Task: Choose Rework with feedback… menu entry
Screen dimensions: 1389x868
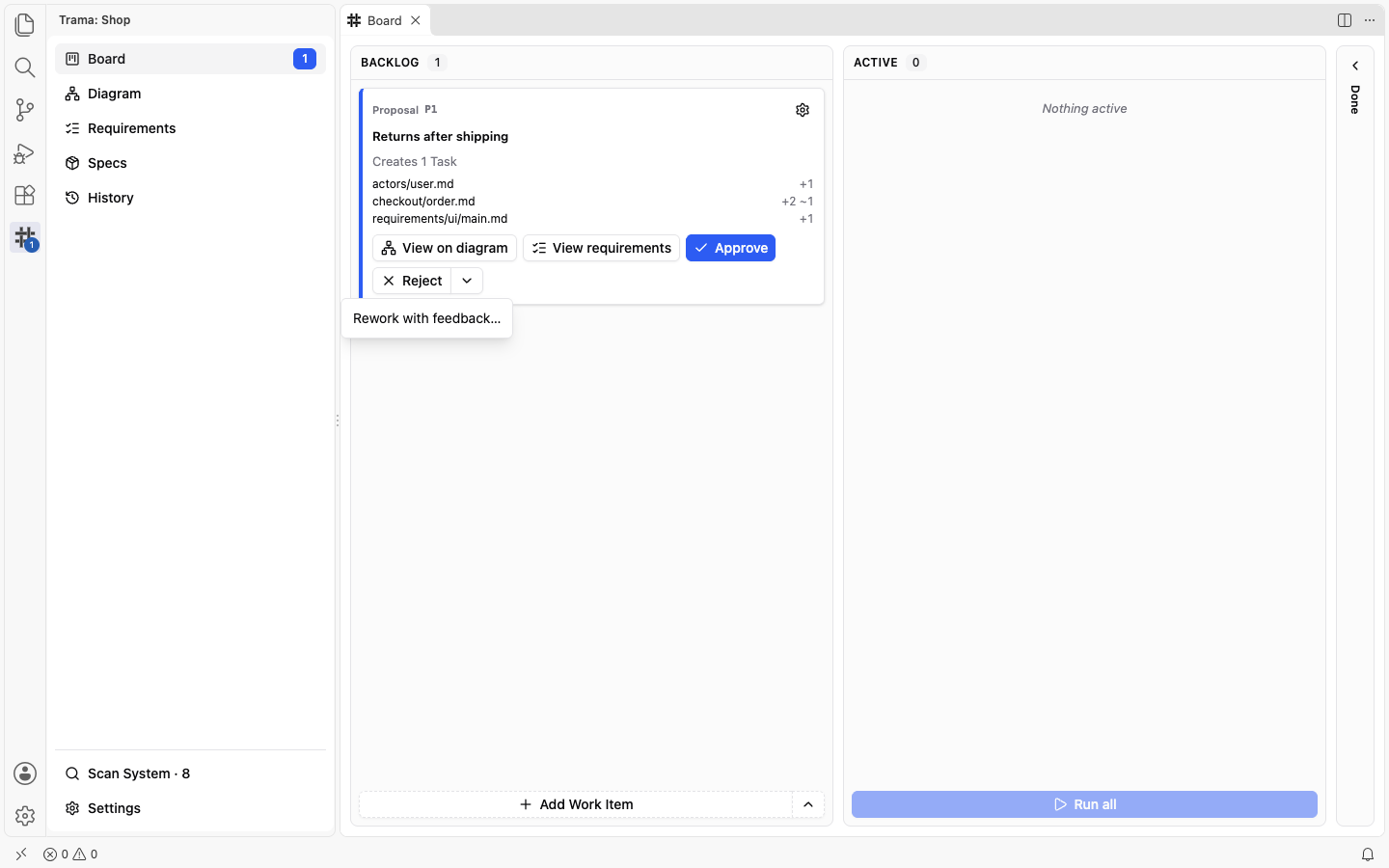Action: (427, 318)
